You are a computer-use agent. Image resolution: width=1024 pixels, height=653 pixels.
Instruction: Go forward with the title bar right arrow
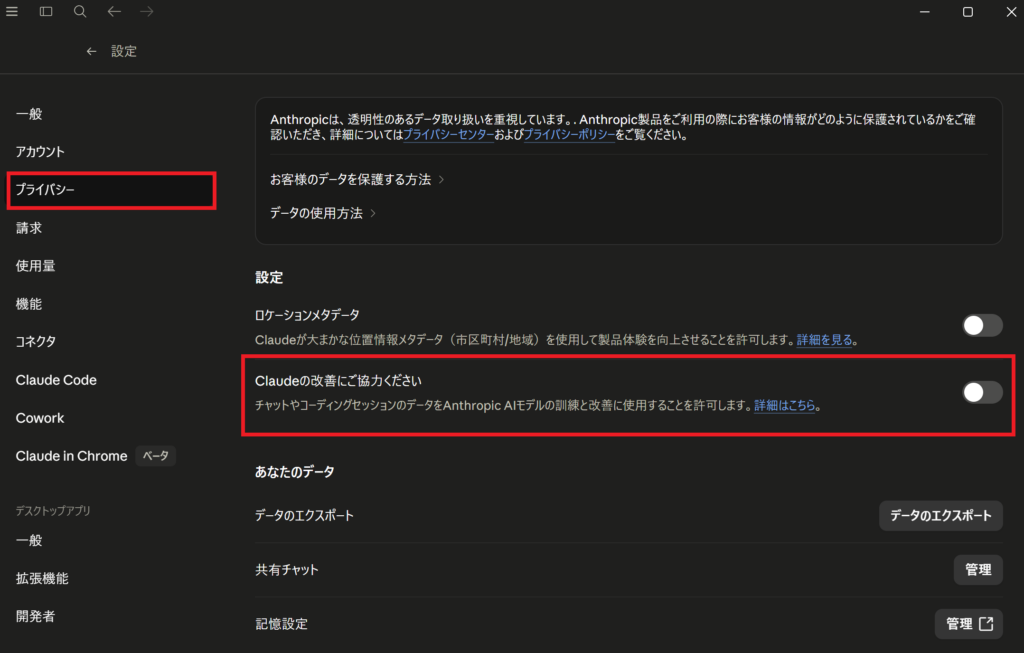[x=147, y=11]
